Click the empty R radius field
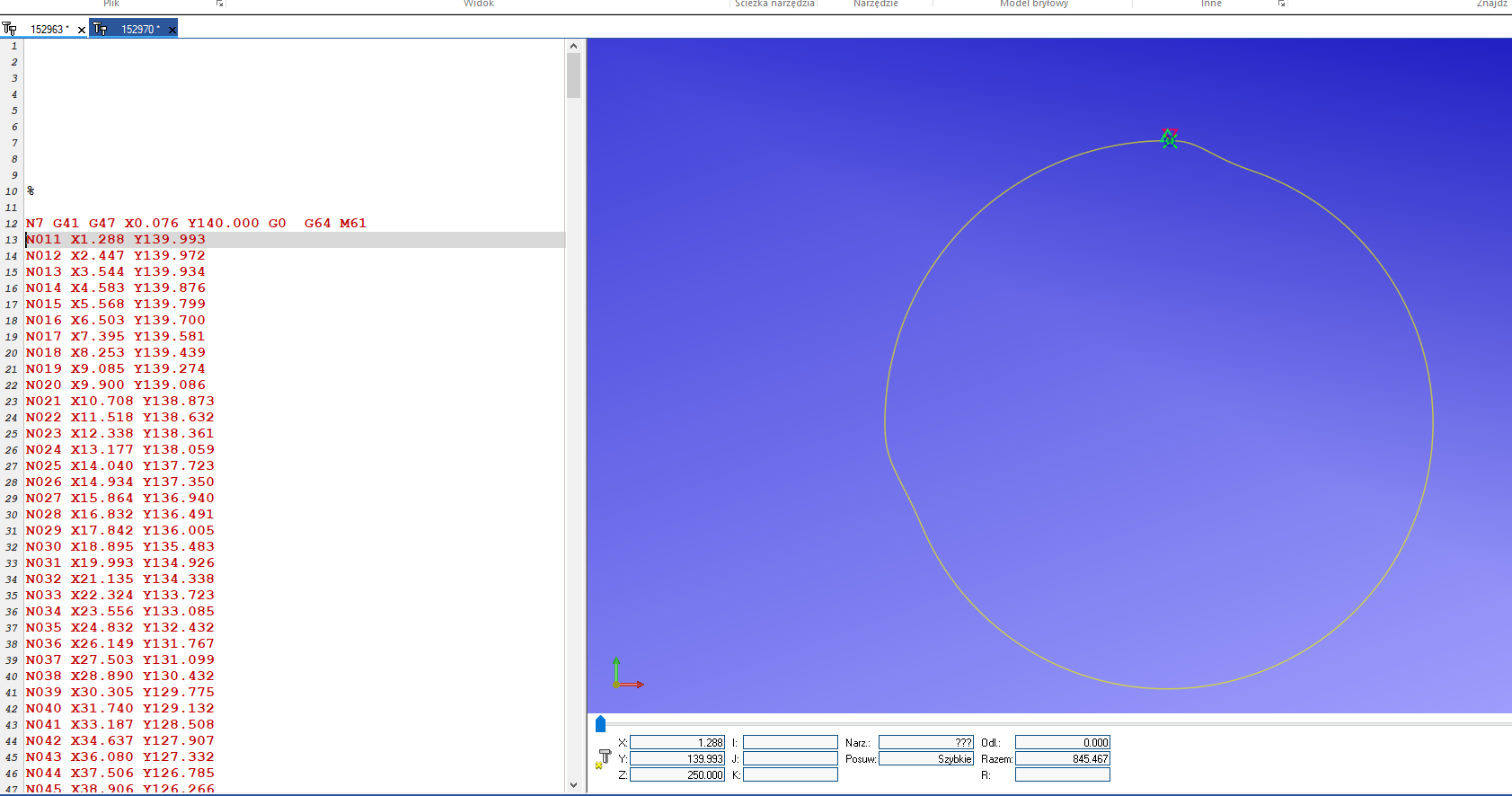The height and width of the screenshot is (796, 1512). [x=1063, y=774]
